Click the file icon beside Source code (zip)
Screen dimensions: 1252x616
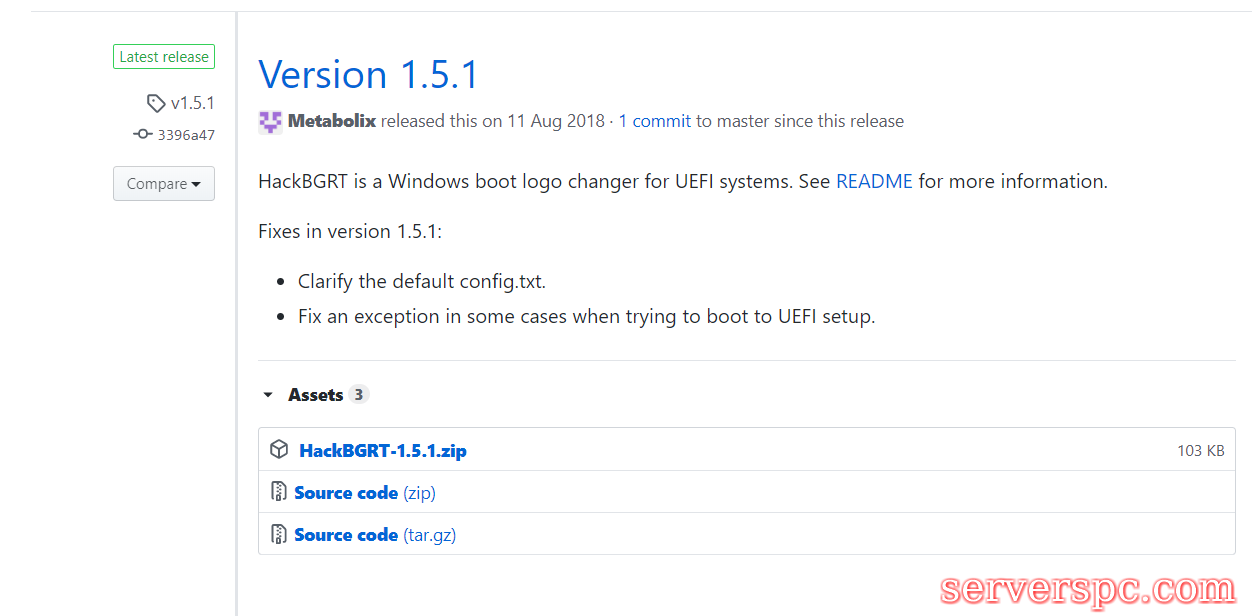click(279, 492)
